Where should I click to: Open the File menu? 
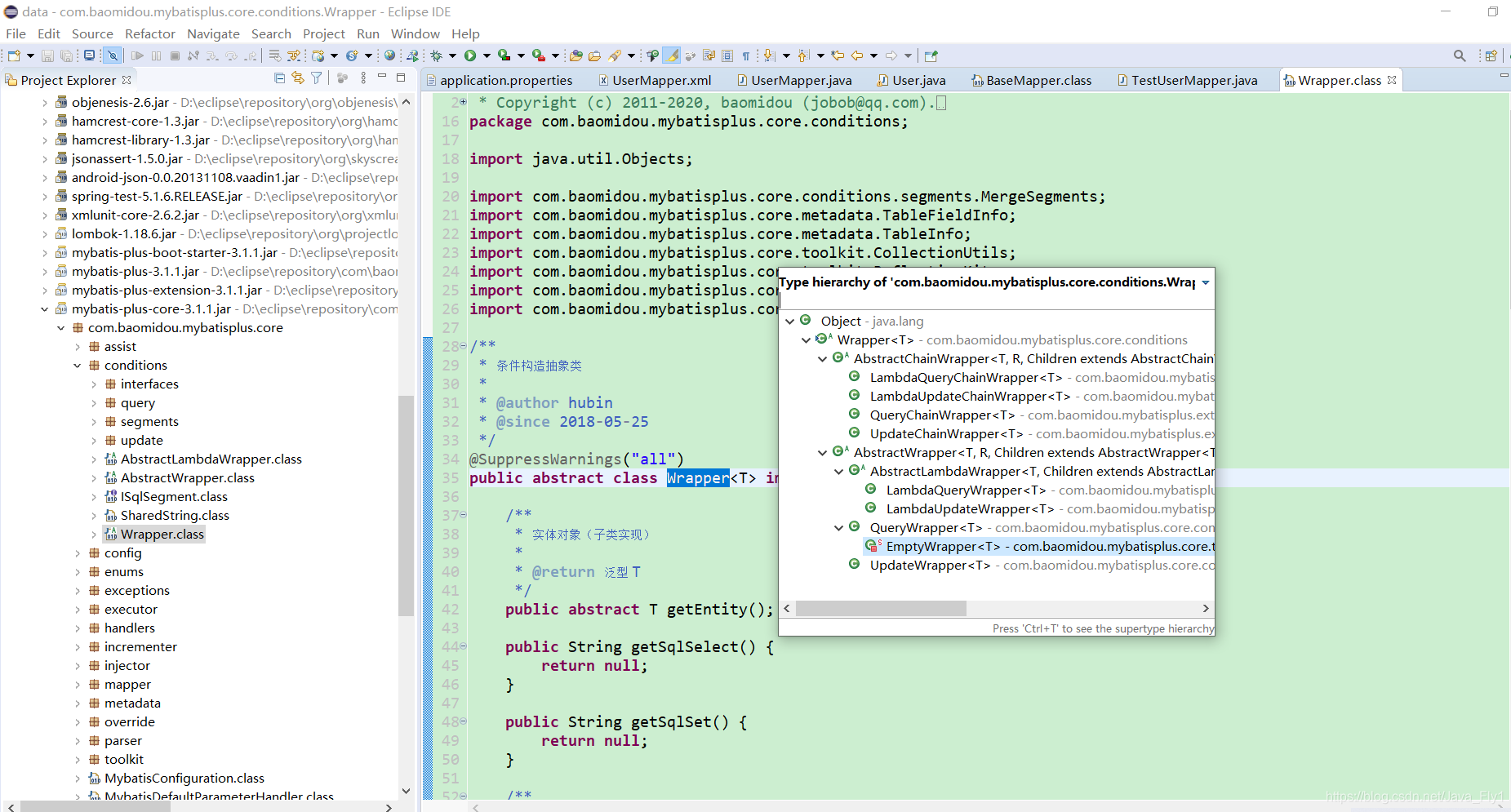16,33
